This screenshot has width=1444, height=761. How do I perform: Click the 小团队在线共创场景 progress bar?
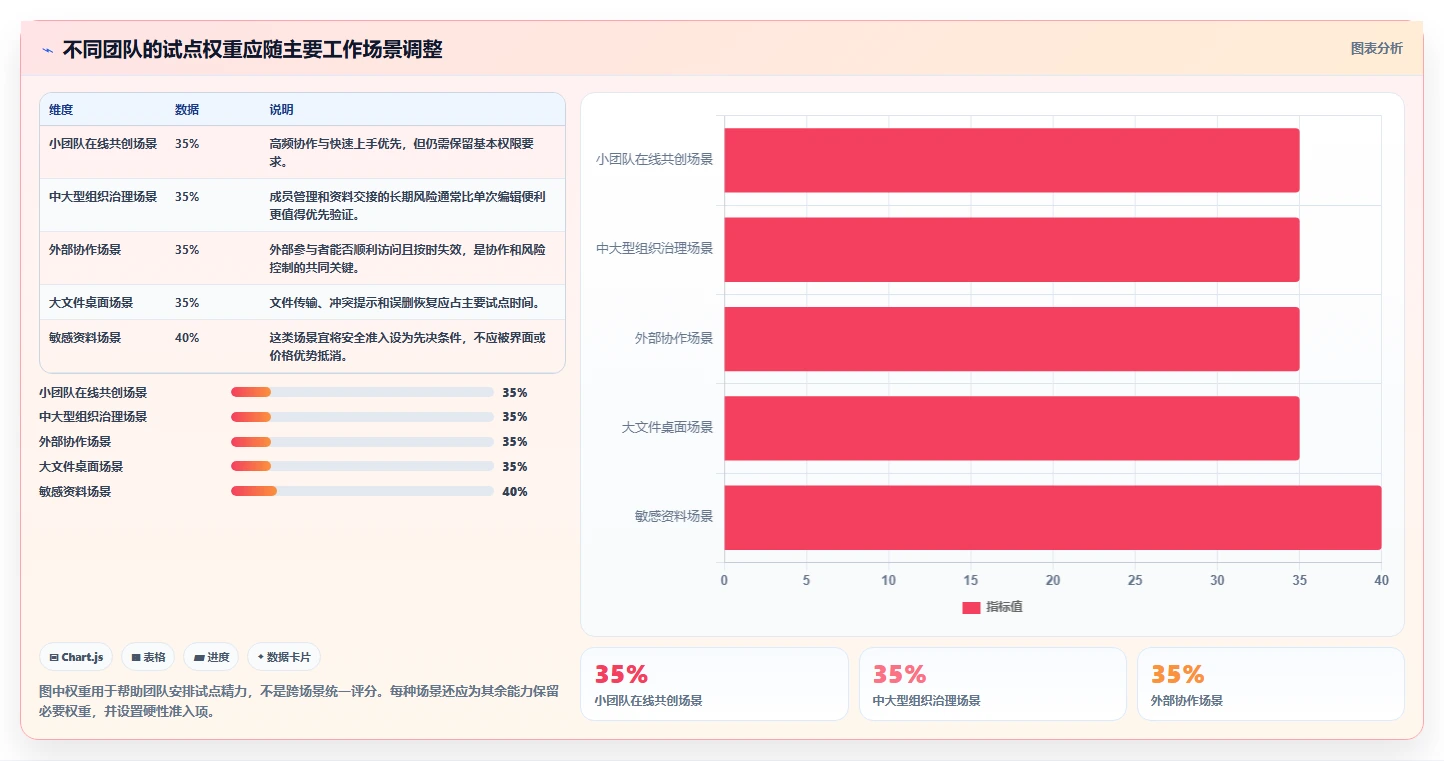[x=362, y=392]
